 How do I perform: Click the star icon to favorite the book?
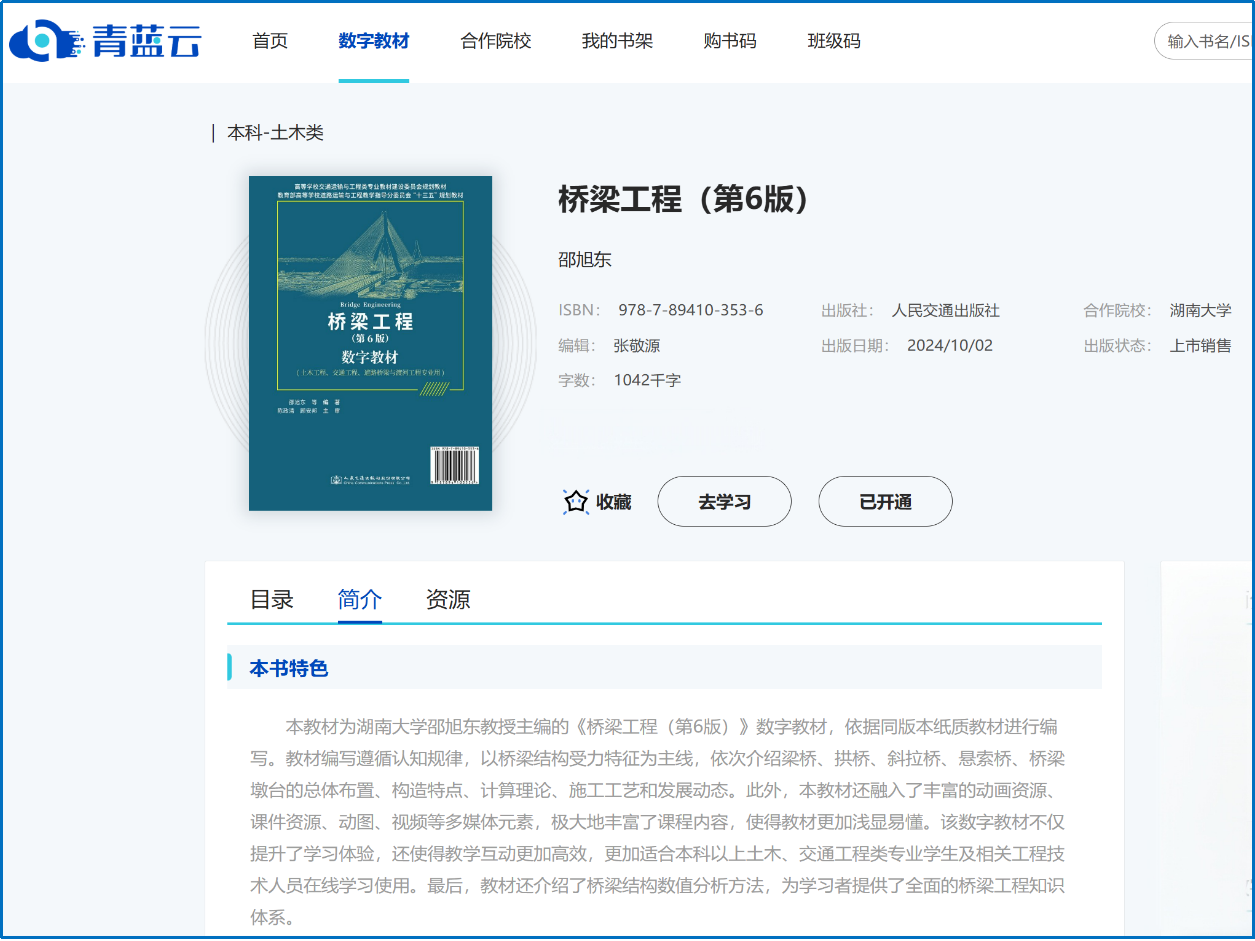click(576, 502)
